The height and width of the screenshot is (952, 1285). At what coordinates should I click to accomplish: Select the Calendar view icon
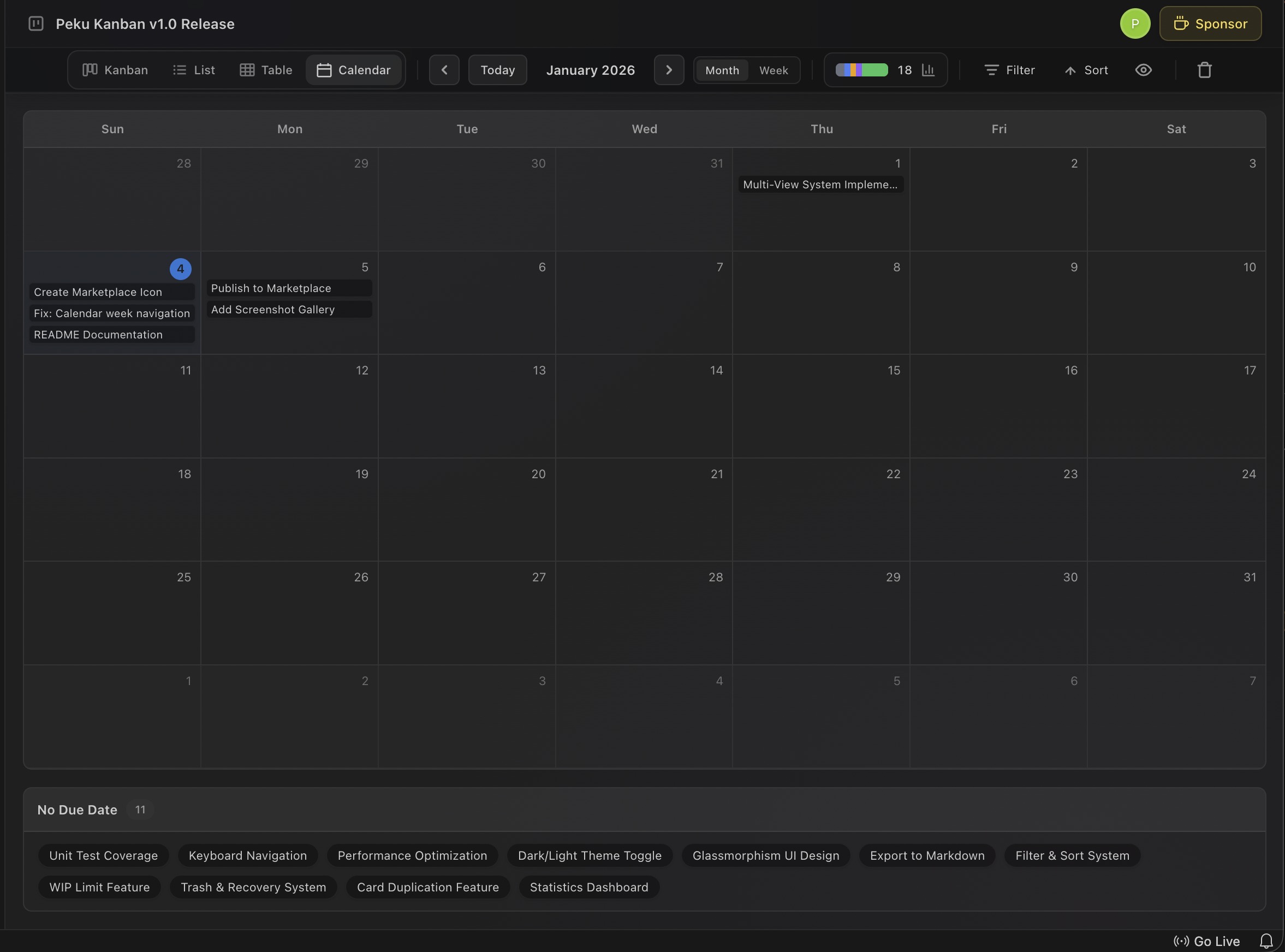tap(324, 70)
